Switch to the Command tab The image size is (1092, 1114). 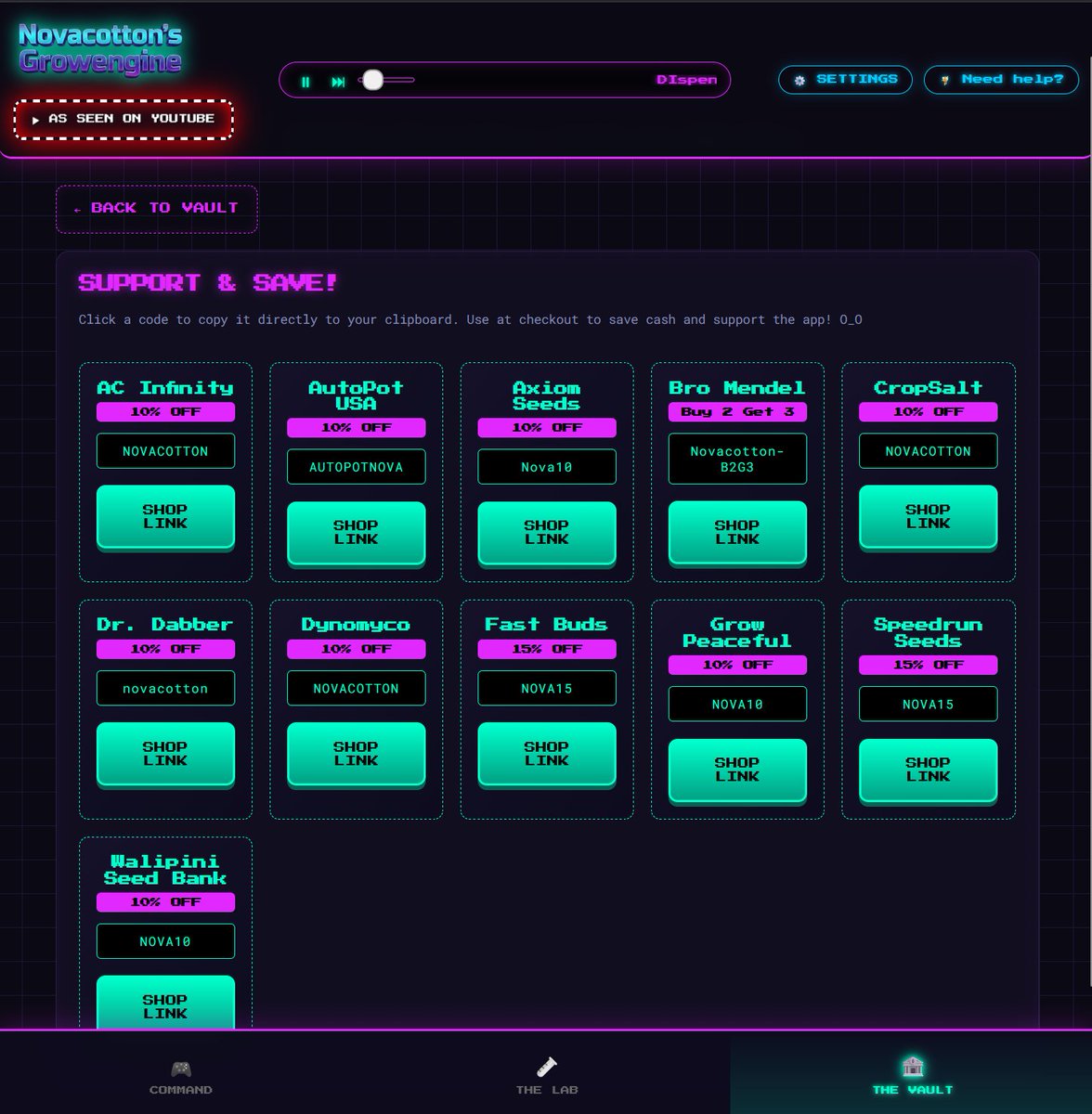[181, 1078]
